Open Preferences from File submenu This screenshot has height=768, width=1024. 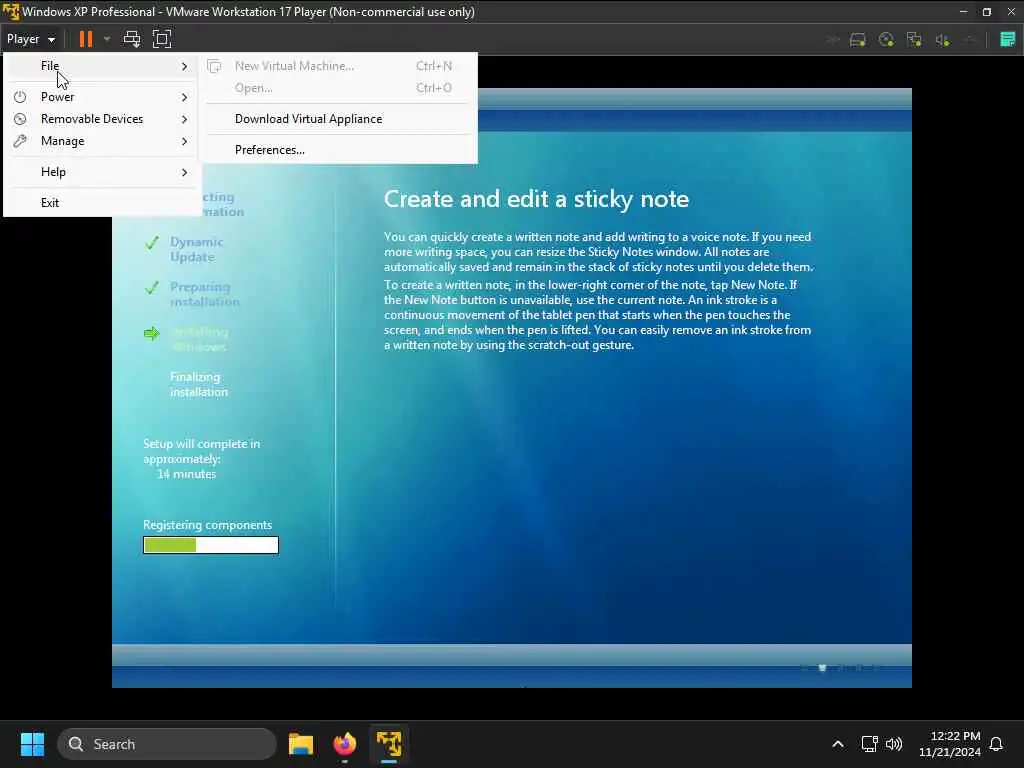pyautogui.click(x=340, y=150)
